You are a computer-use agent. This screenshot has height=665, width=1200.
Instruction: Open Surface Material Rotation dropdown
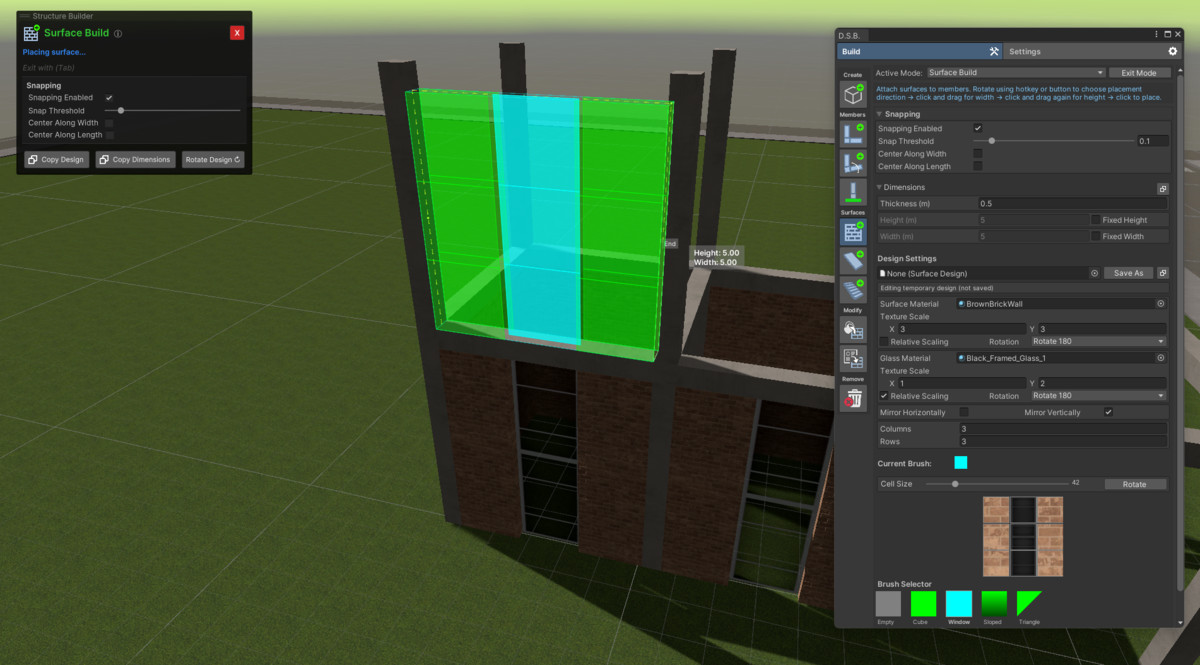coord(1098,342)
